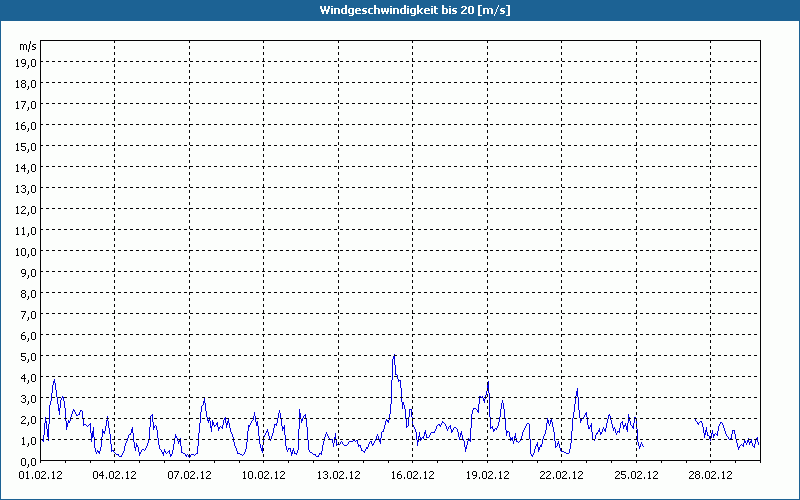
Task: Click the date label 04.02.12
Action: coord(115,476)
